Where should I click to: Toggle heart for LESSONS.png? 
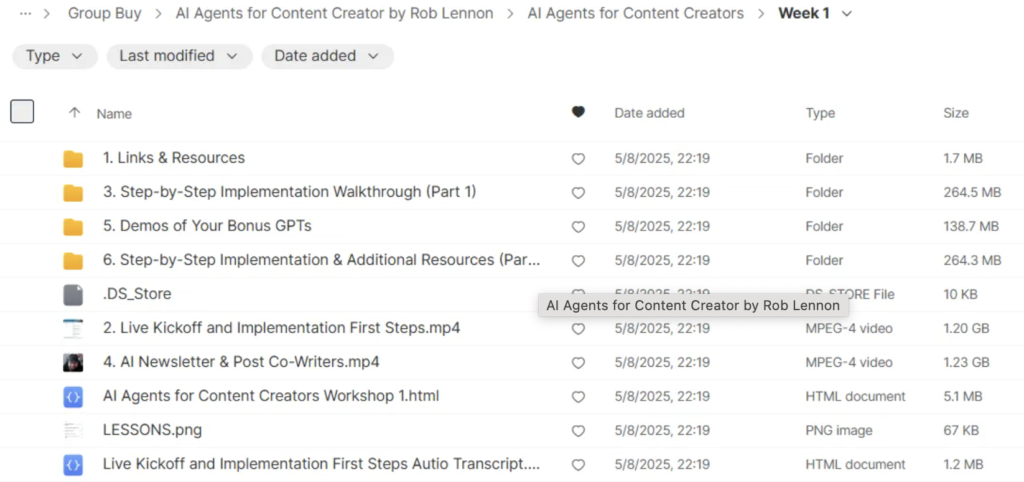tap(578, 430)
